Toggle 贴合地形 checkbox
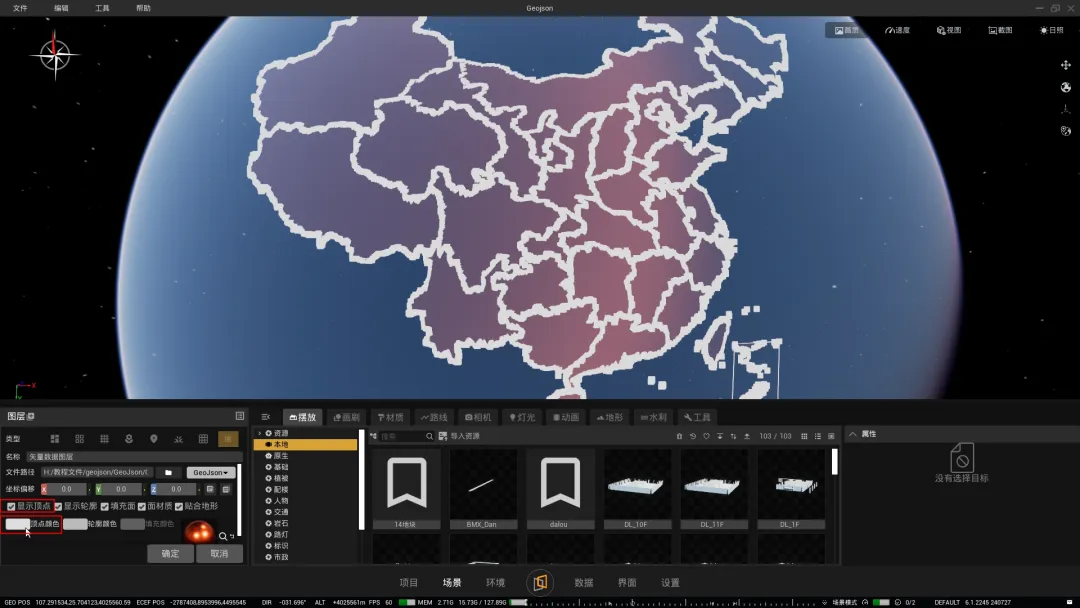This screenshot has height=608, width=1080. [x=179, y=506]
